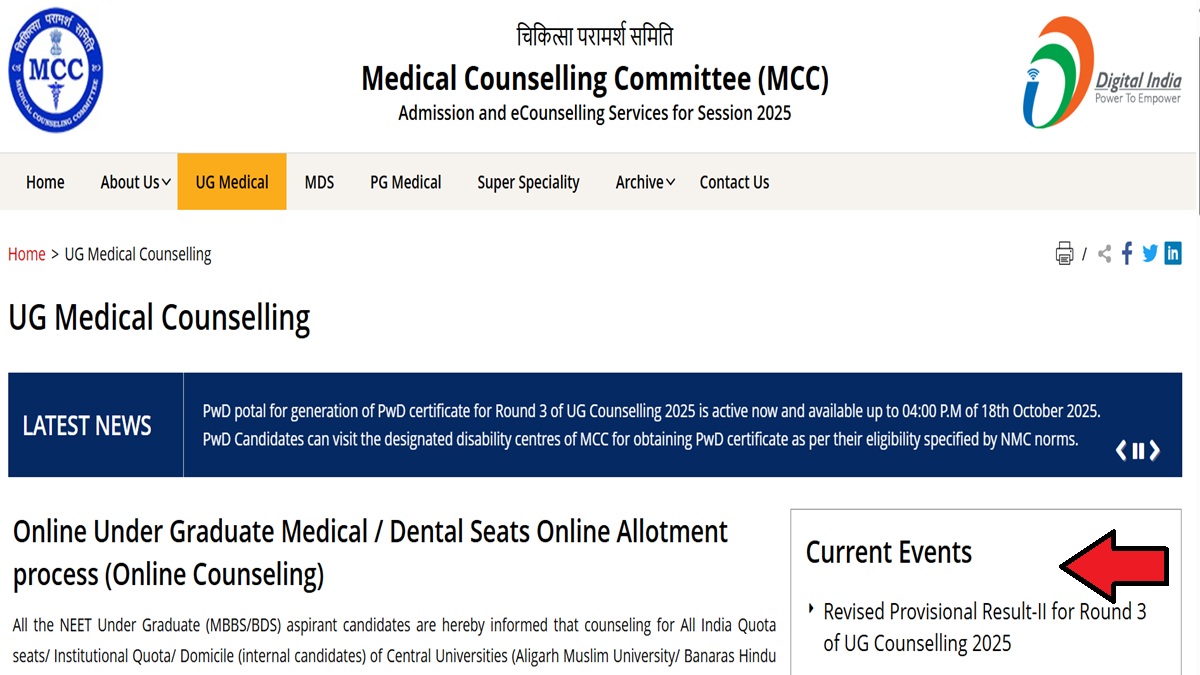Share page on LinkedIn
This screenshot has height=675, width=1200.
click(x=1173, y=254)
